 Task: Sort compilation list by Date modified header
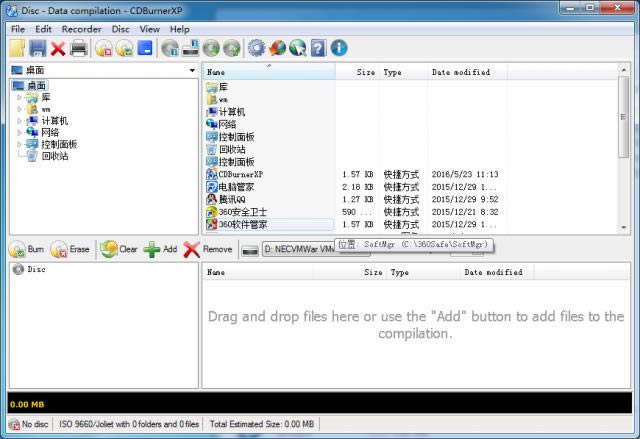496,272
